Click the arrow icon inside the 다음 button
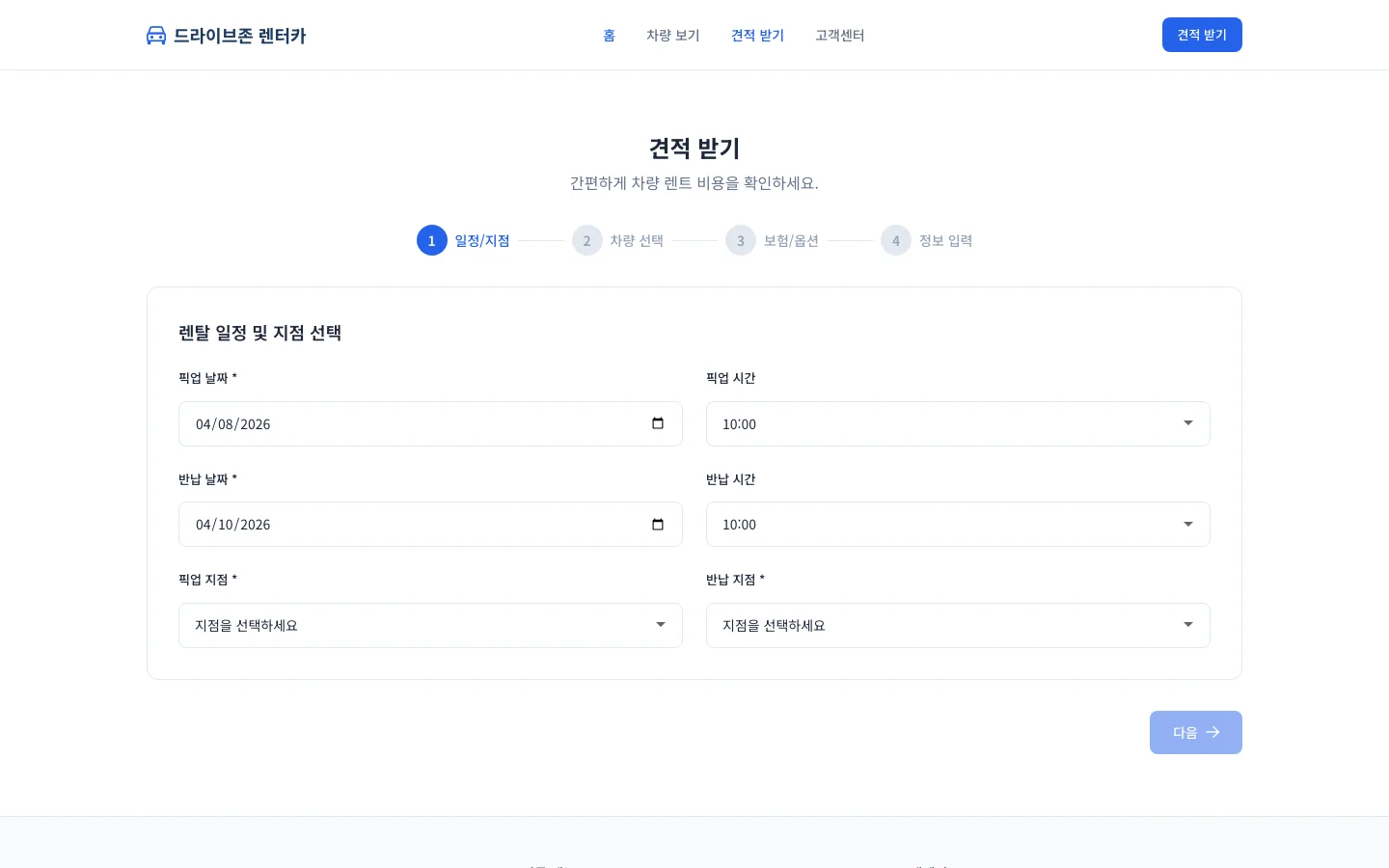 point(1212,732)
